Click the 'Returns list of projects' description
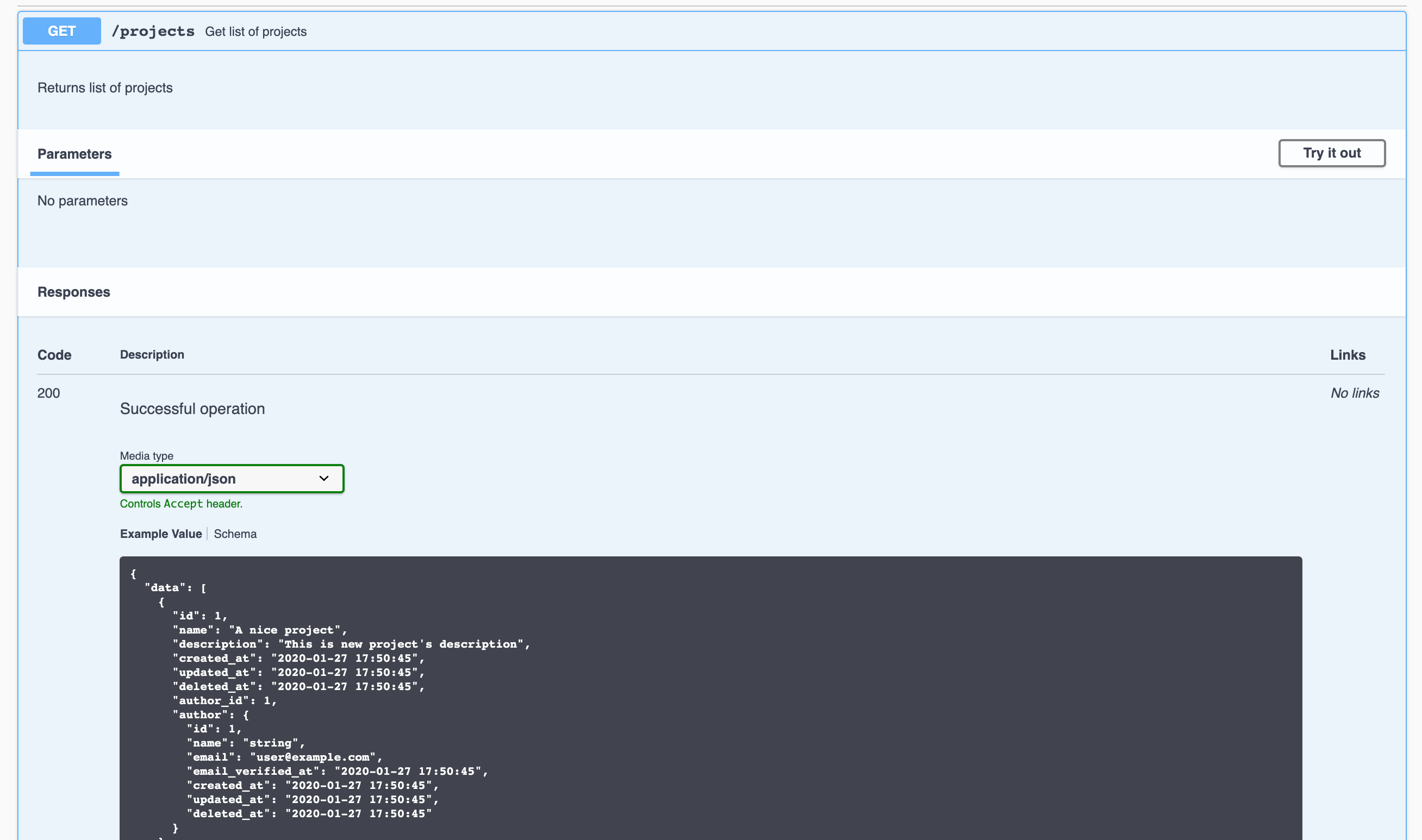The width and height of the screenshot is (1422, 840). coord(105,87)
